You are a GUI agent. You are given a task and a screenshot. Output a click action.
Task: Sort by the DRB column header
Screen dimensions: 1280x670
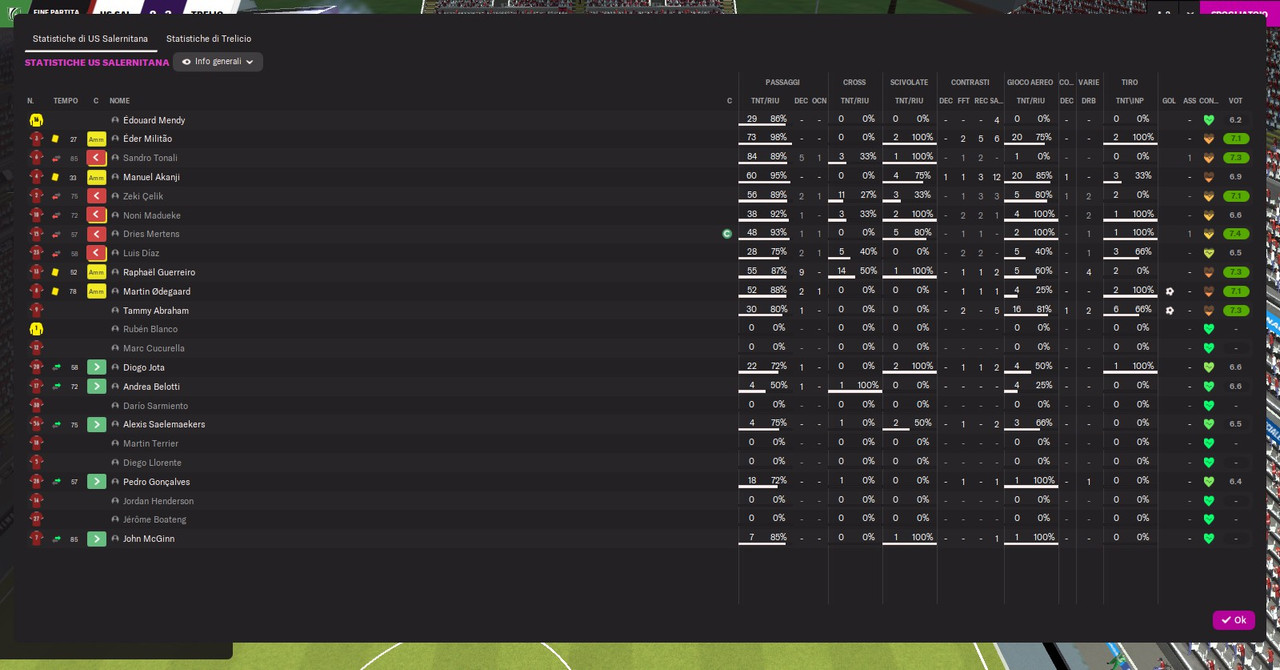[1089, 101]
